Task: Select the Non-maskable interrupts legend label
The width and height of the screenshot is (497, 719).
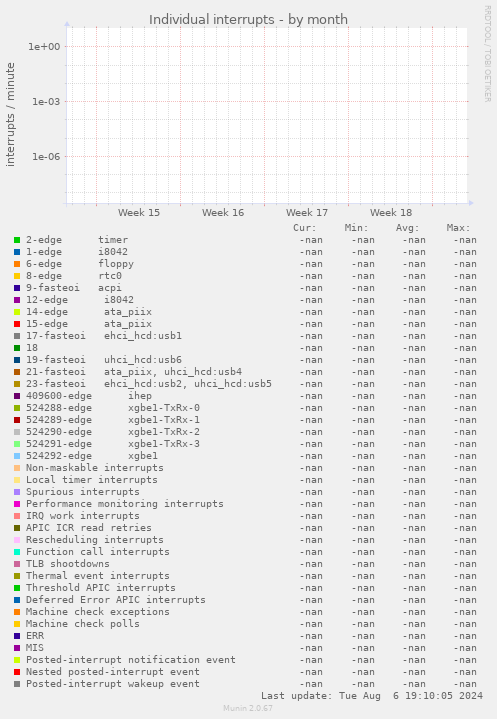Action: click(94, 468)
